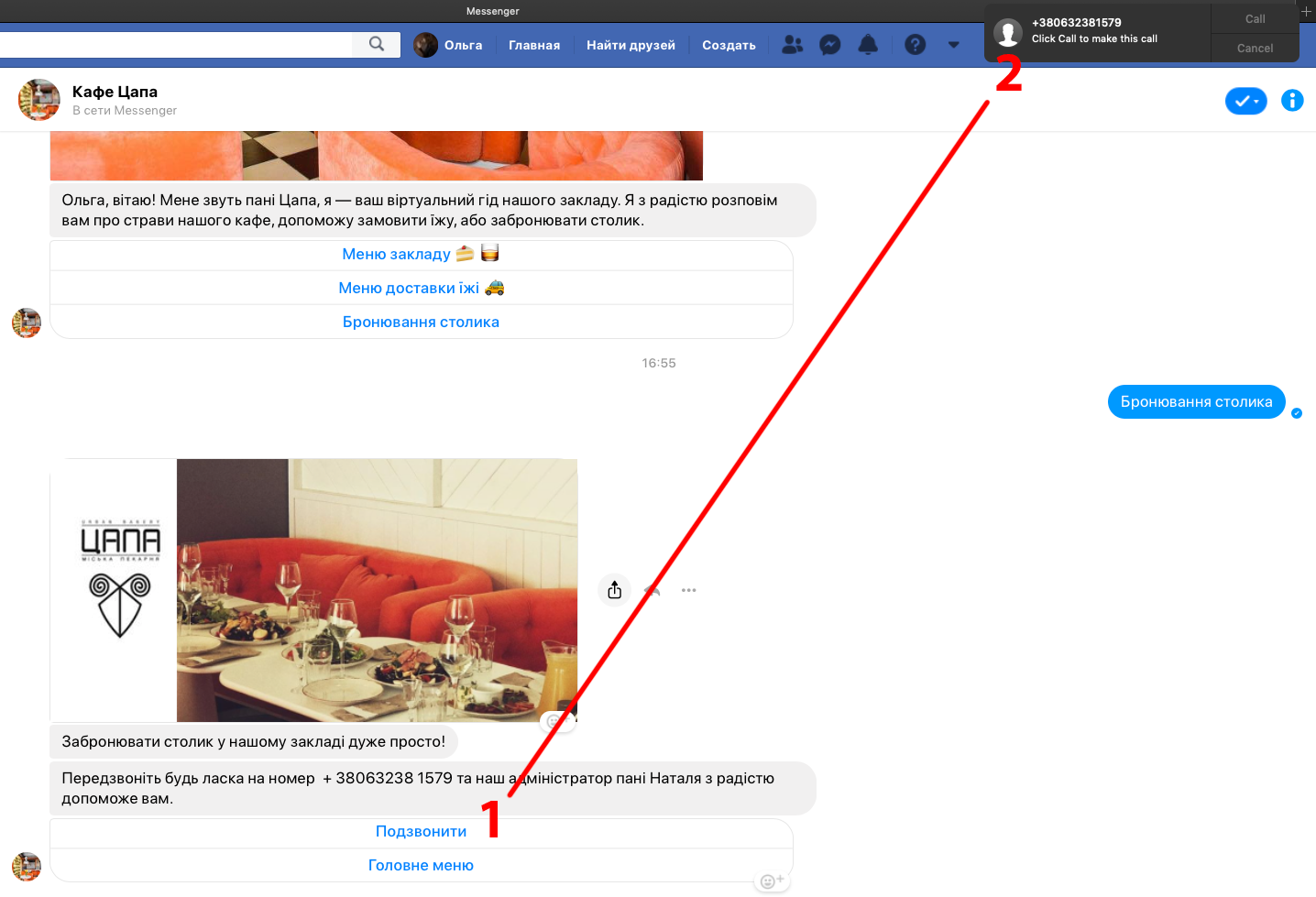The image size is (1316, 897).
Task: Share the booking image message
Action: click(615, 590)
